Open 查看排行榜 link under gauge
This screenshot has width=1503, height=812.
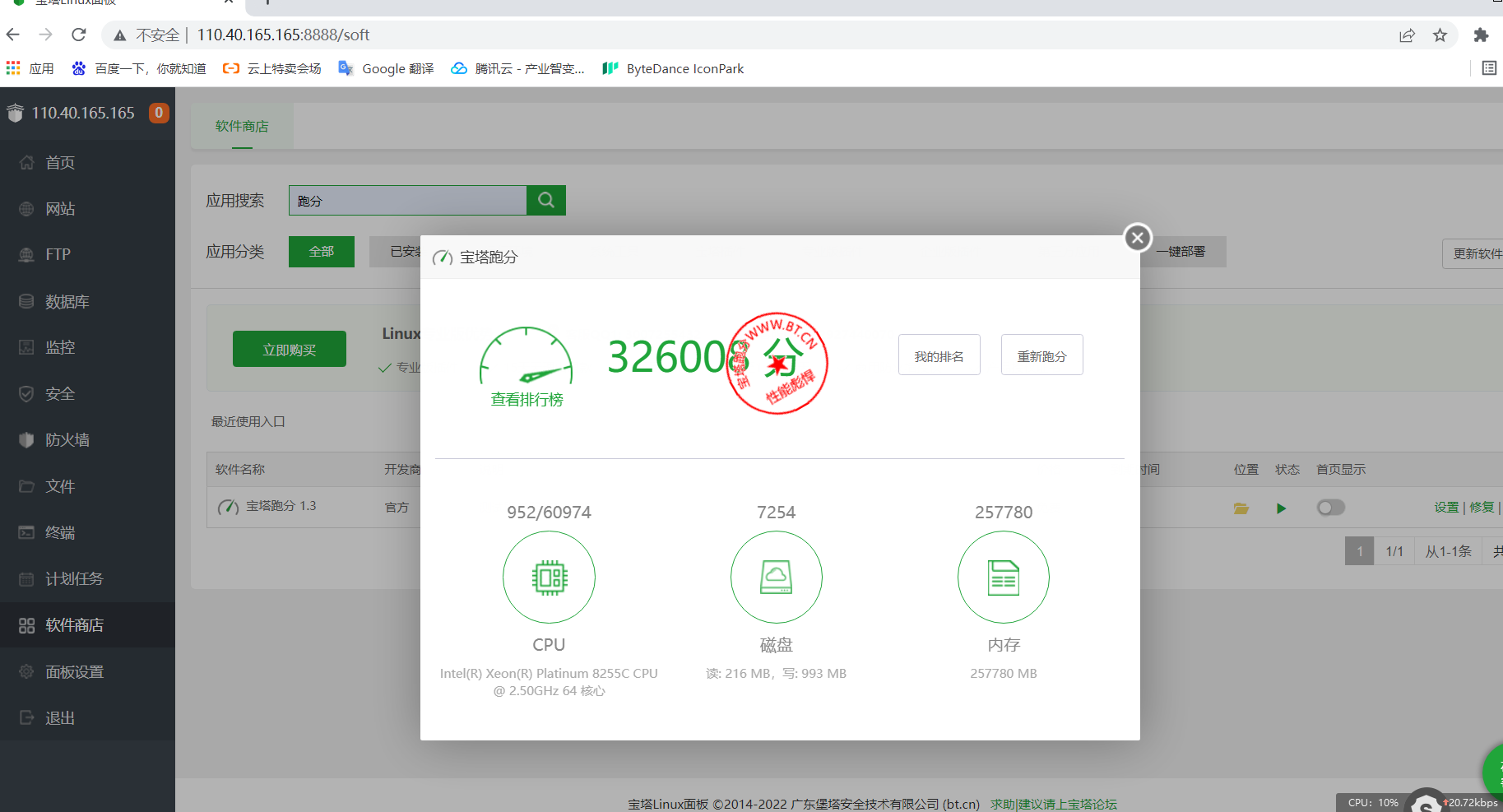[527, 400]
